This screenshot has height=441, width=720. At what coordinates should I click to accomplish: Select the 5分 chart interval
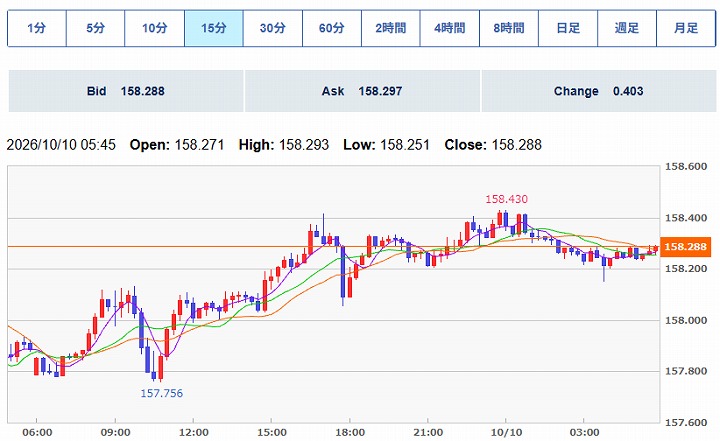96,28
